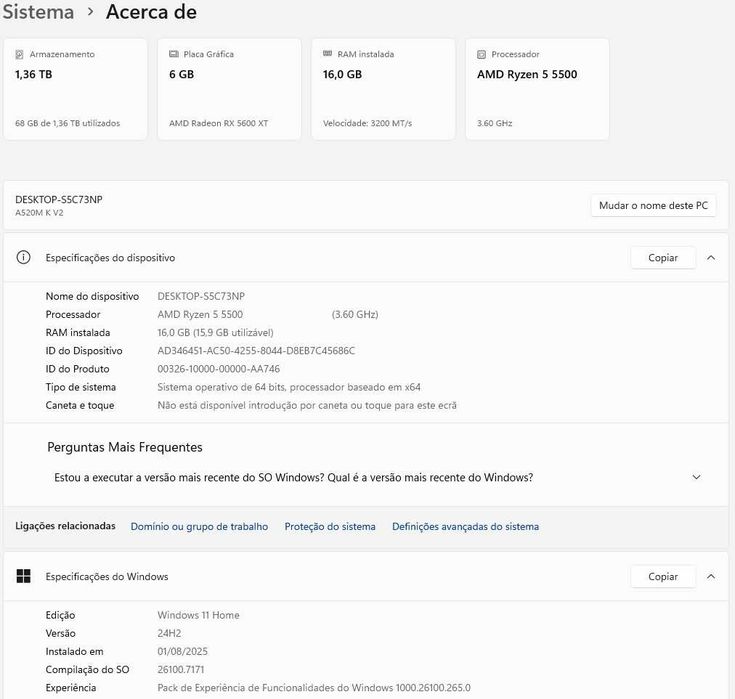Copy the Windows specifications
Screen dimensions: 735x699
coord(663,576)
